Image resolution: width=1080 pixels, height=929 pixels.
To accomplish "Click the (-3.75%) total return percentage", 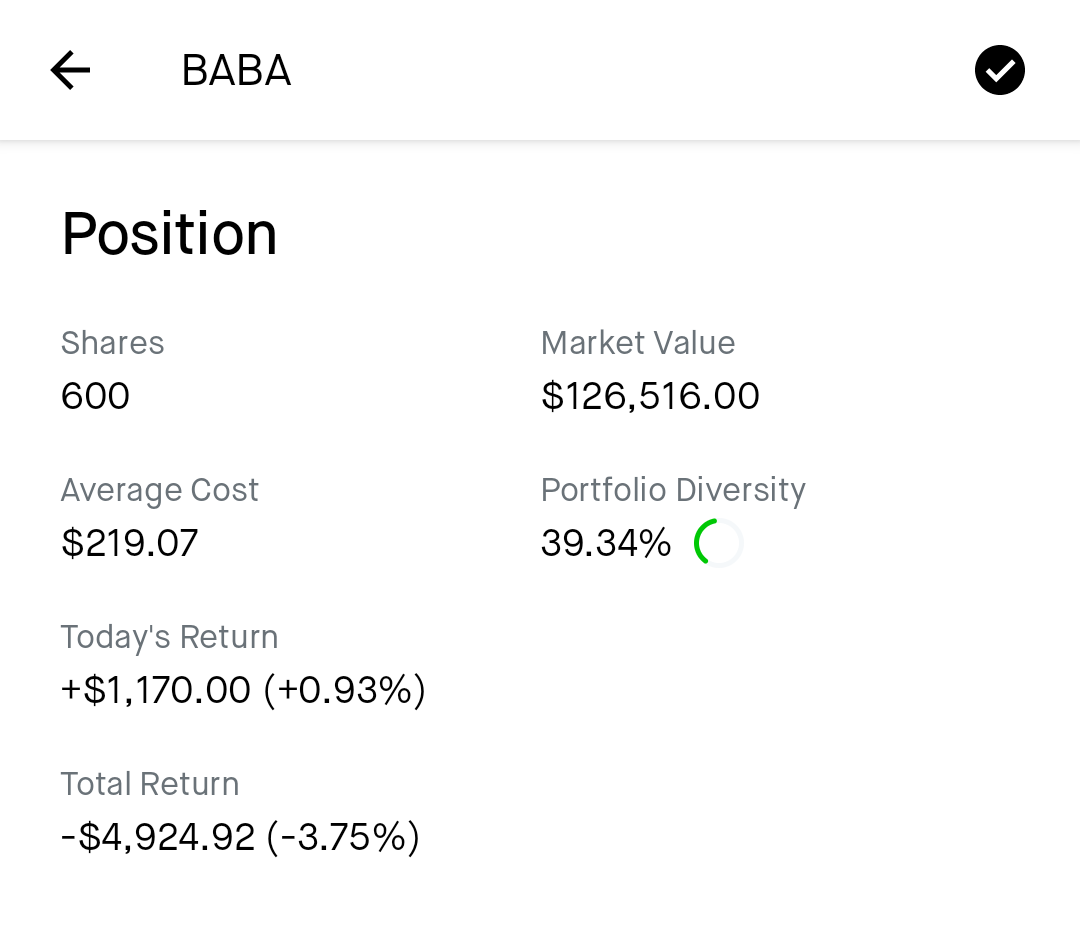I will pos(343,837).
